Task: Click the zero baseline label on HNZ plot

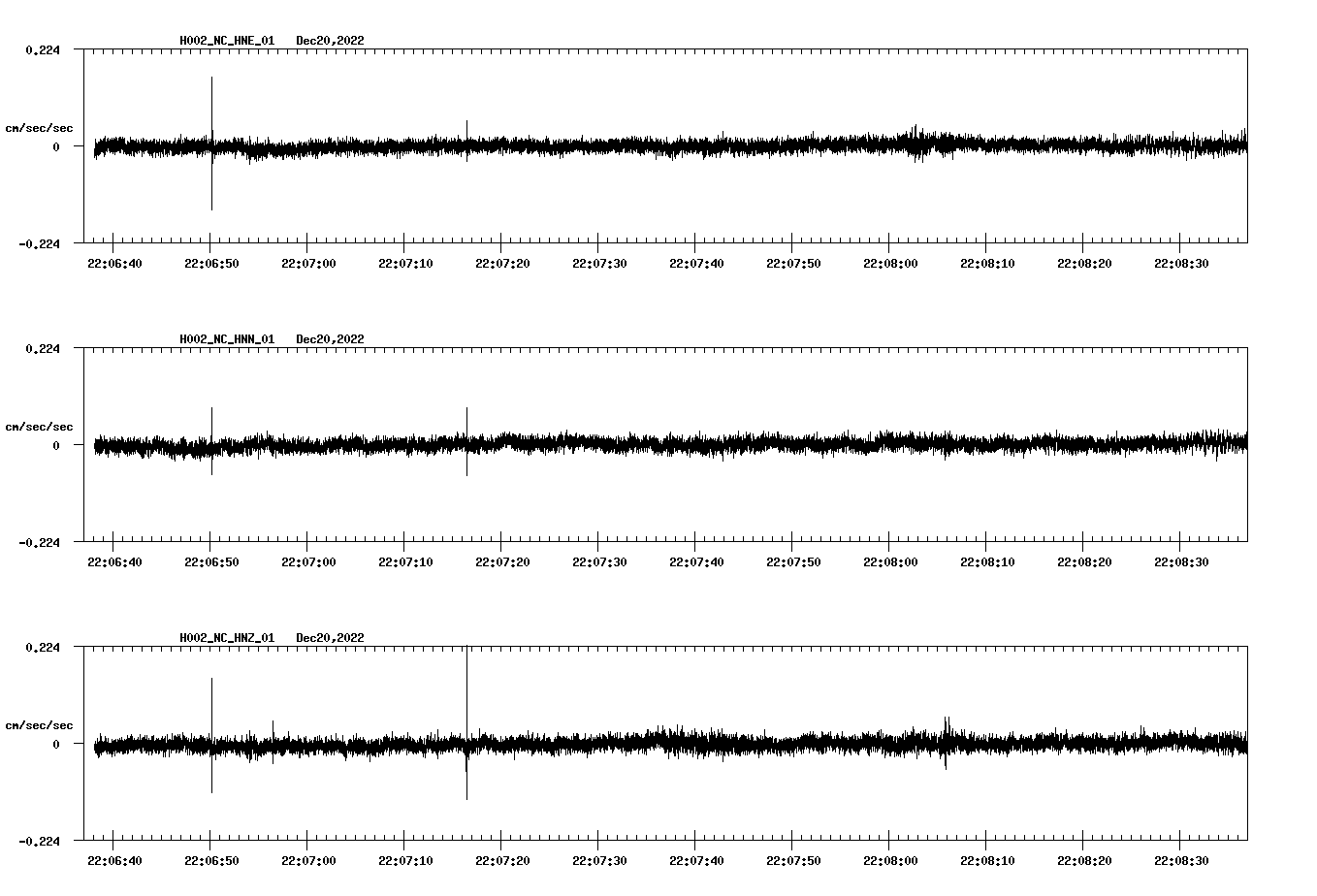Action: [56, 745]
